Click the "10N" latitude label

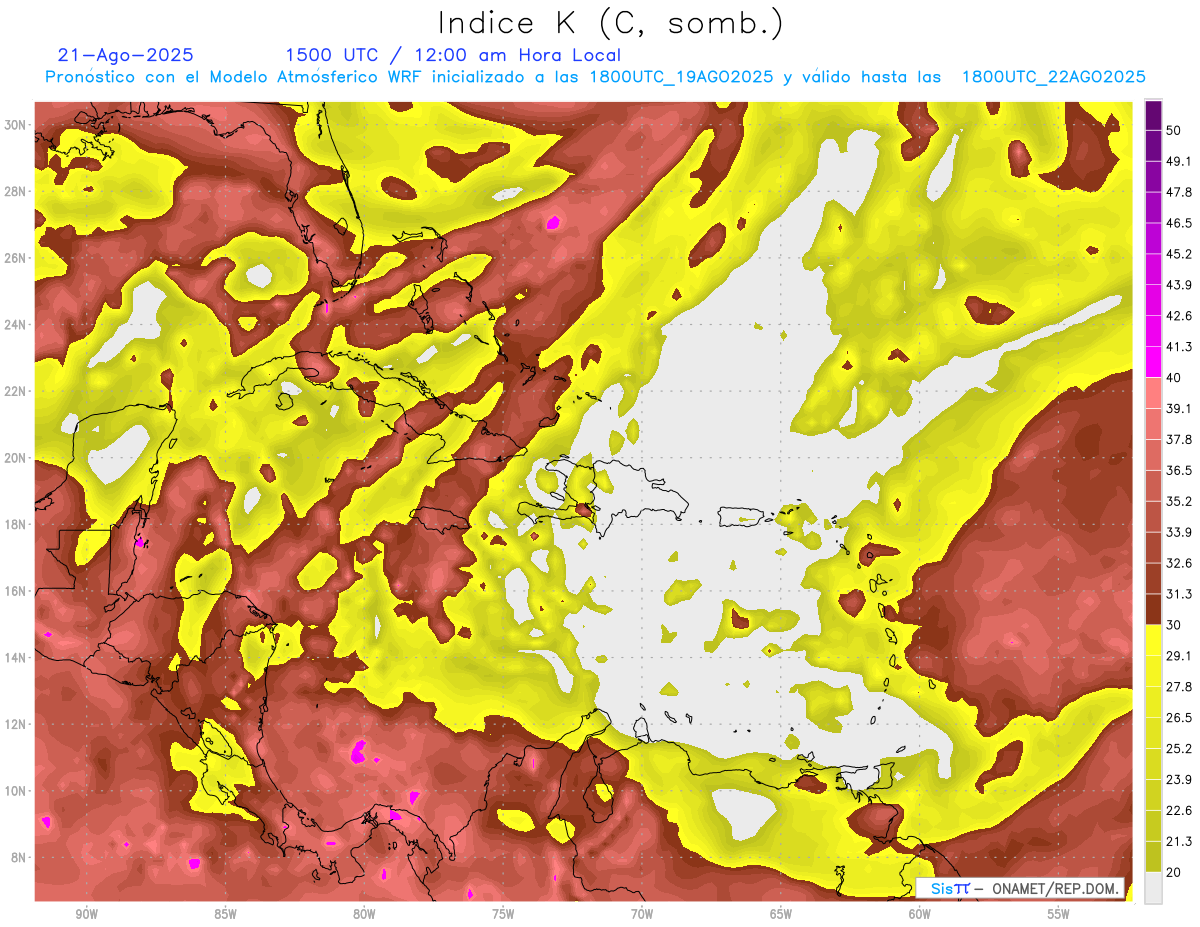[15, 791]
